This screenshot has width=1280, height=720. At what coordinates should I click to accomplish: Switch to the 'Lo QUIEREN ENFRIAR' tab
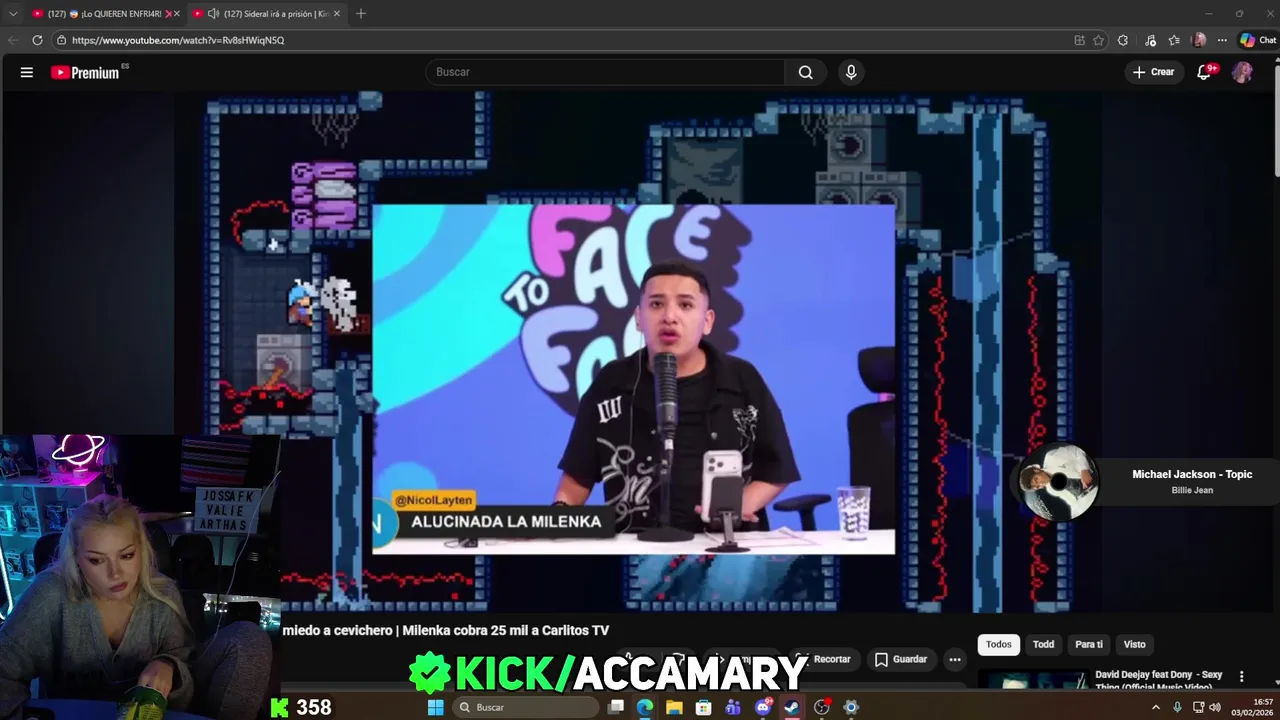coord(105,14)
